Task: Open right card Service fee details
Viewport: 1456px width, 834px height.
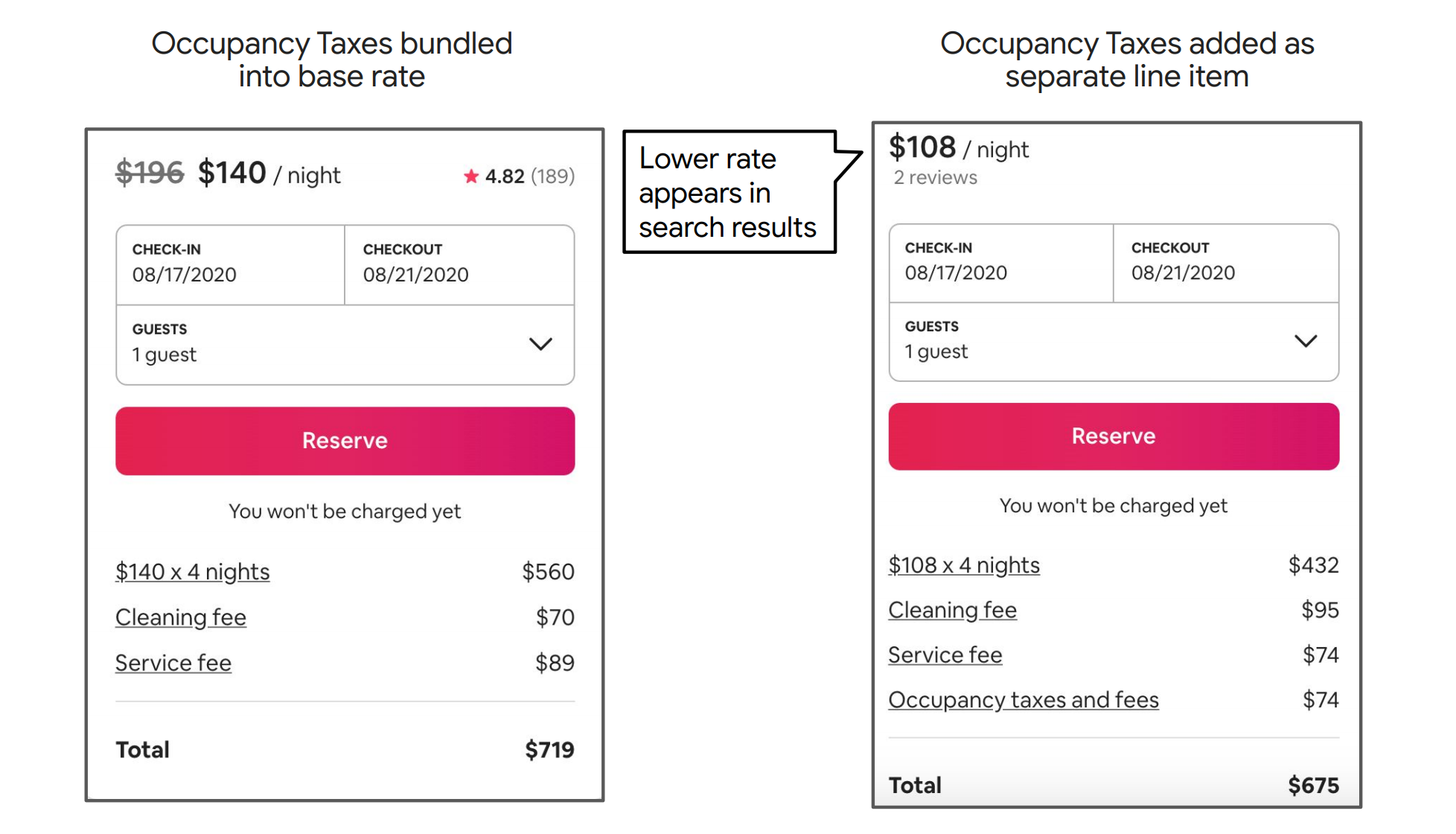Action: [x=945, y=655]
